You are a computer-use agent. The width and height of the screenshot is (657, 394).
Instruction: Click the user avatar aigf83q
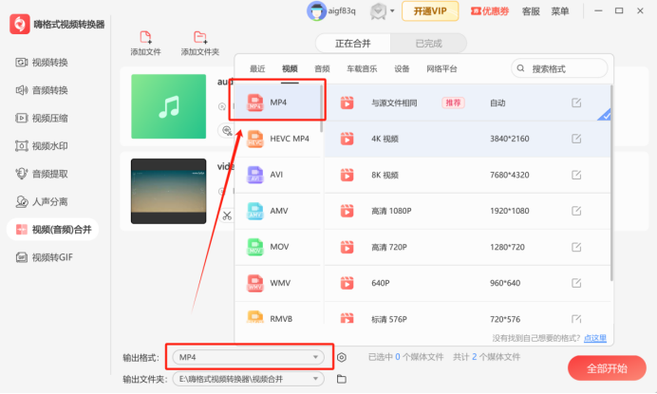click(316, 11)
